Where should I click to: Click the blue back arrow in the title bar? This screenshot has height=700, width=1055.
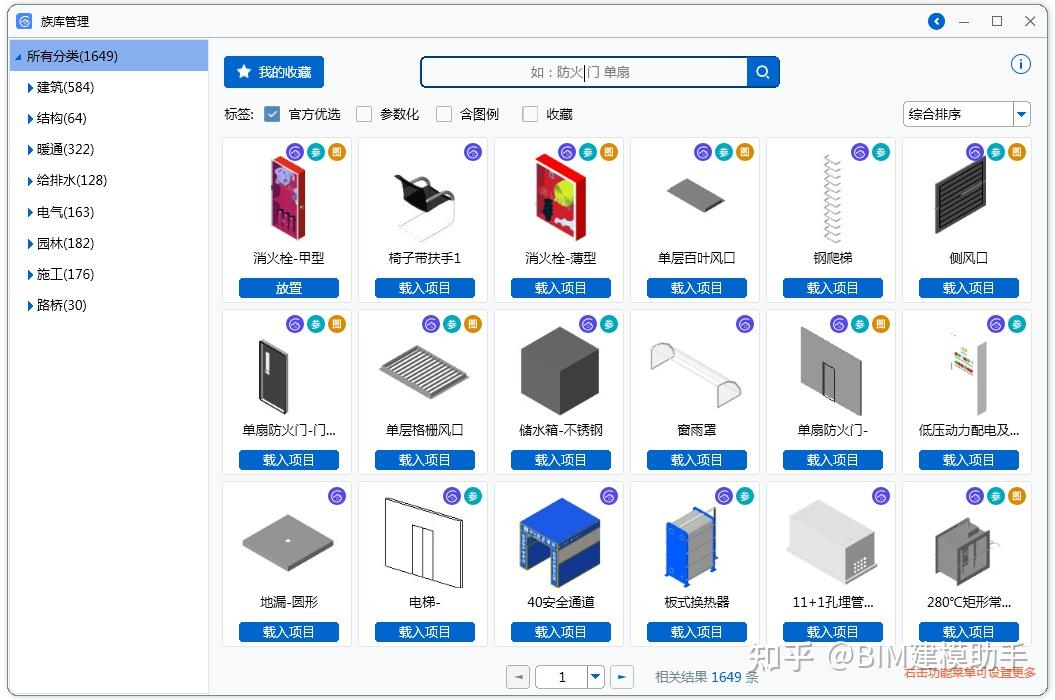[936, 20]
